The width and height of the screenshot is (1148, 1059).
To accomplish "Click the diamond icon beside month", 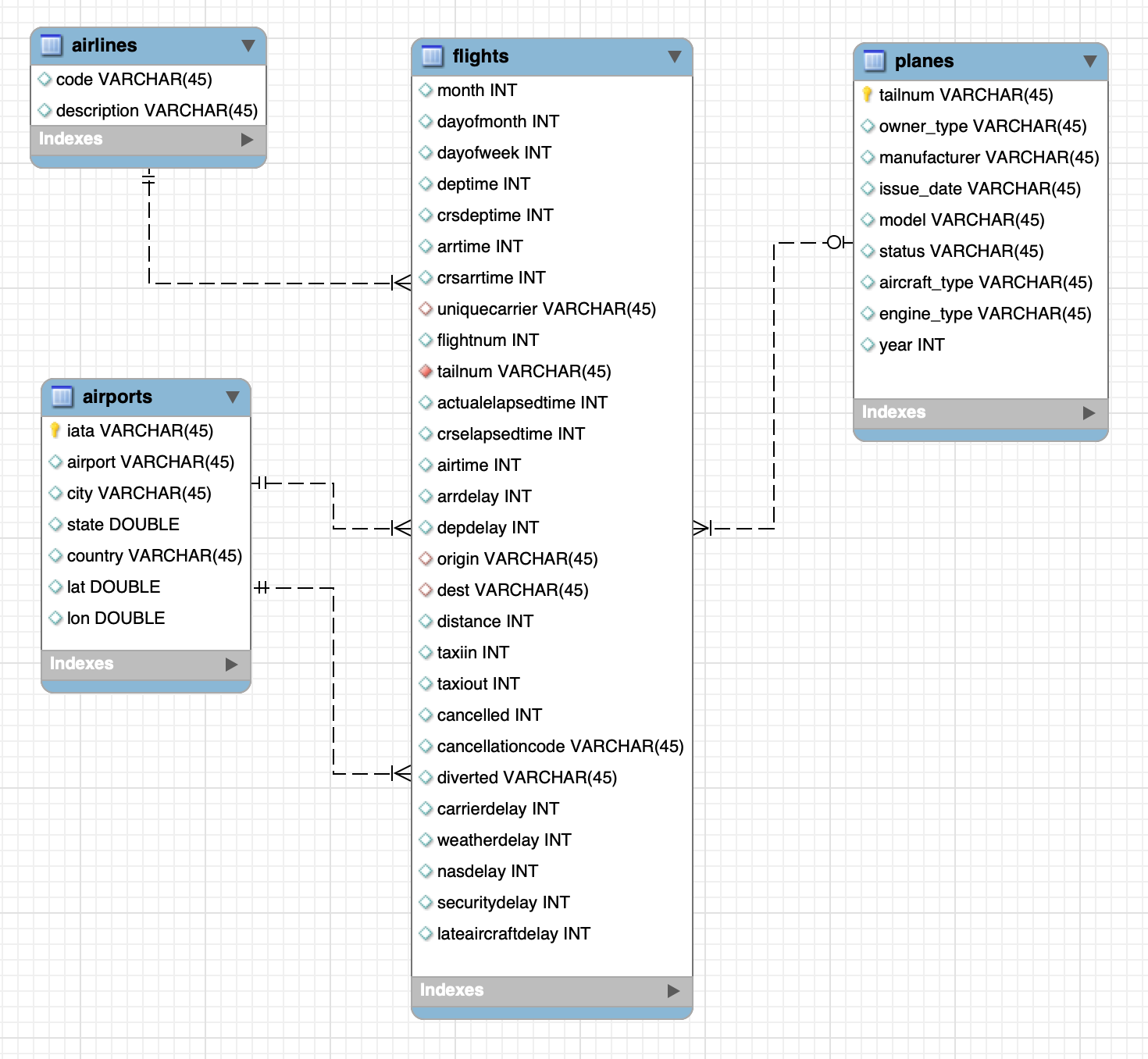I will tap(426, 90).
